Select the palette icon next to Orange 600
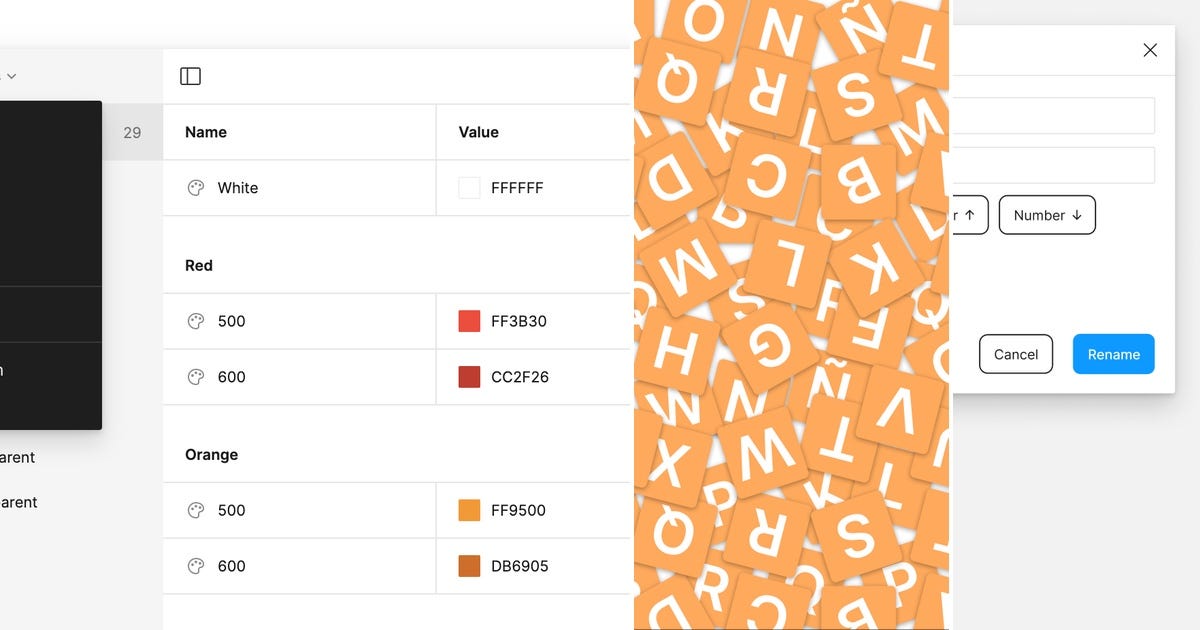 click(x=195, y=566)
